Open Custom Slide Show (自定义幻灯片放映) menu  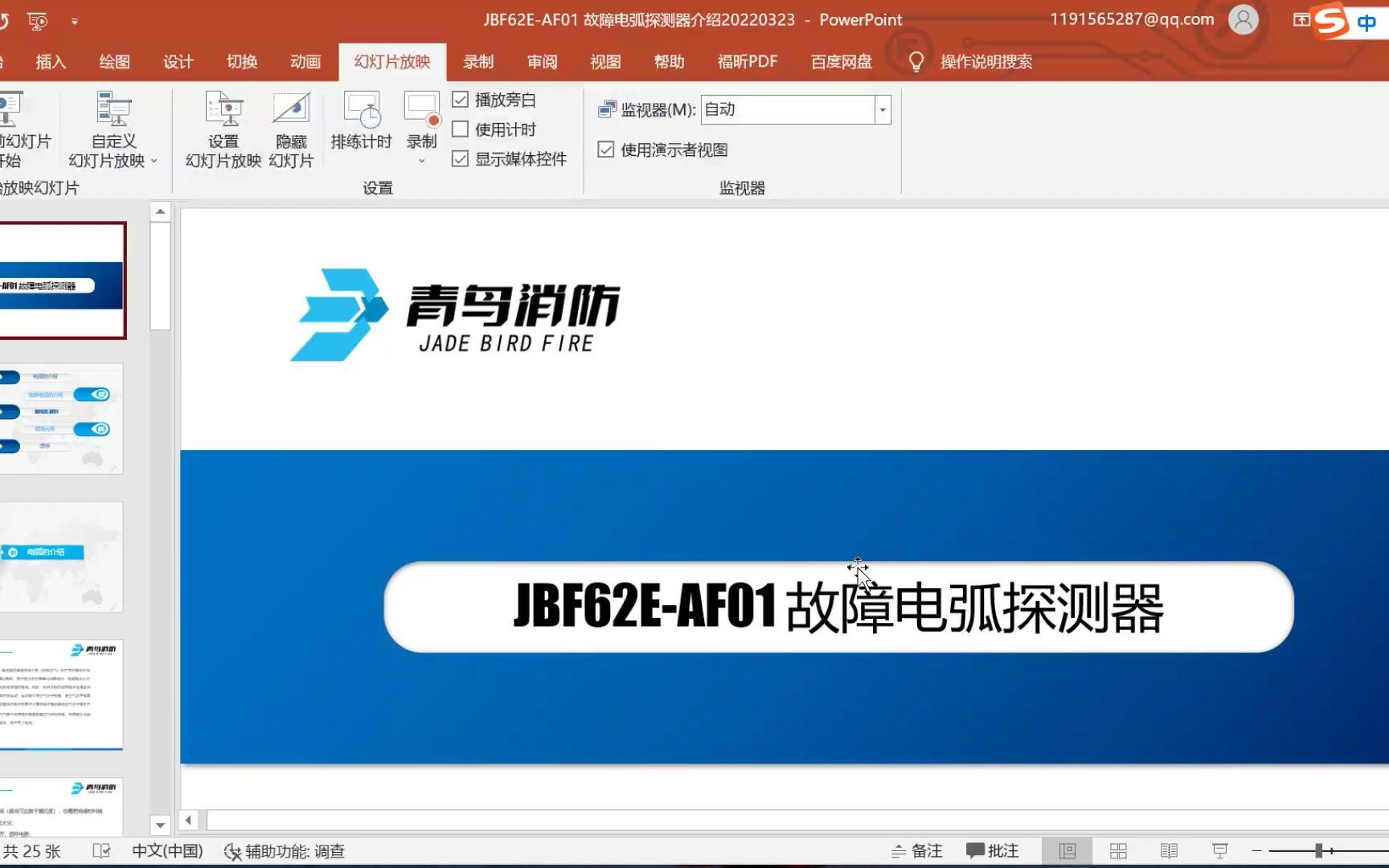[x=113, y=130]
